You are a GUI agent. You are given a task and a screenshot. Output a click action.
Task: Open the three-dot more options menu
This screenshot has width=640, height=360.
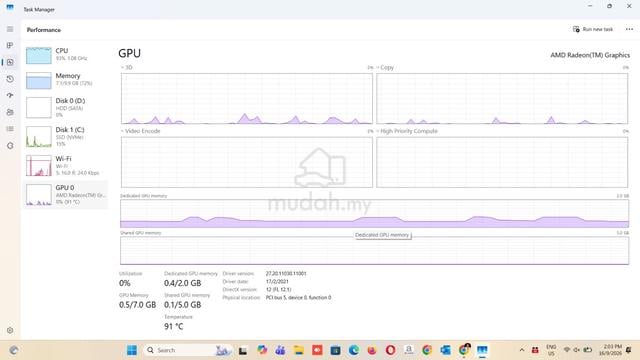coord(629,29)
